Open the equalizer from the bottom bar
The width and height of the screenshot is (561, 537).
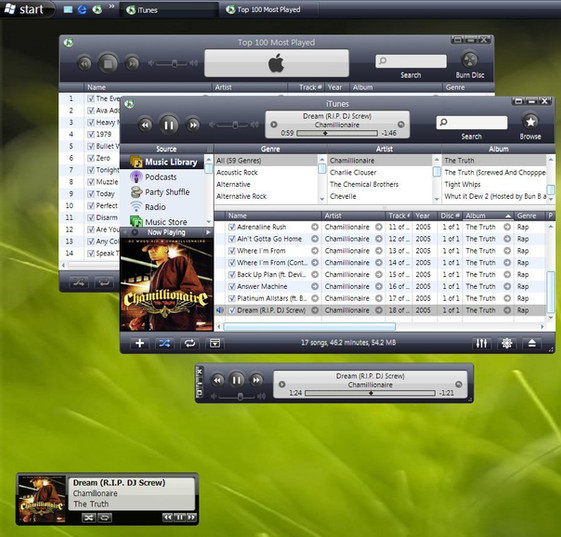click(481, 343)
